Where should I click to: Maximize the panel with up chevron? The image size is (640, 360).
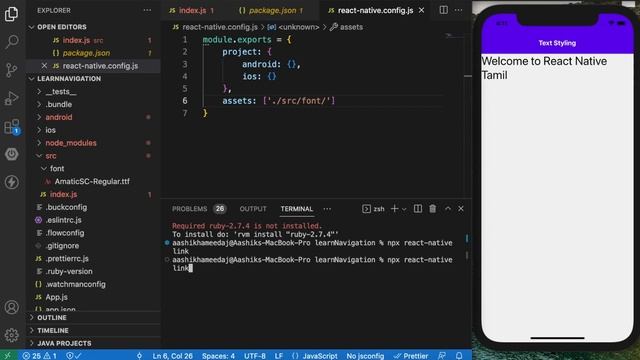pos(448,209)
